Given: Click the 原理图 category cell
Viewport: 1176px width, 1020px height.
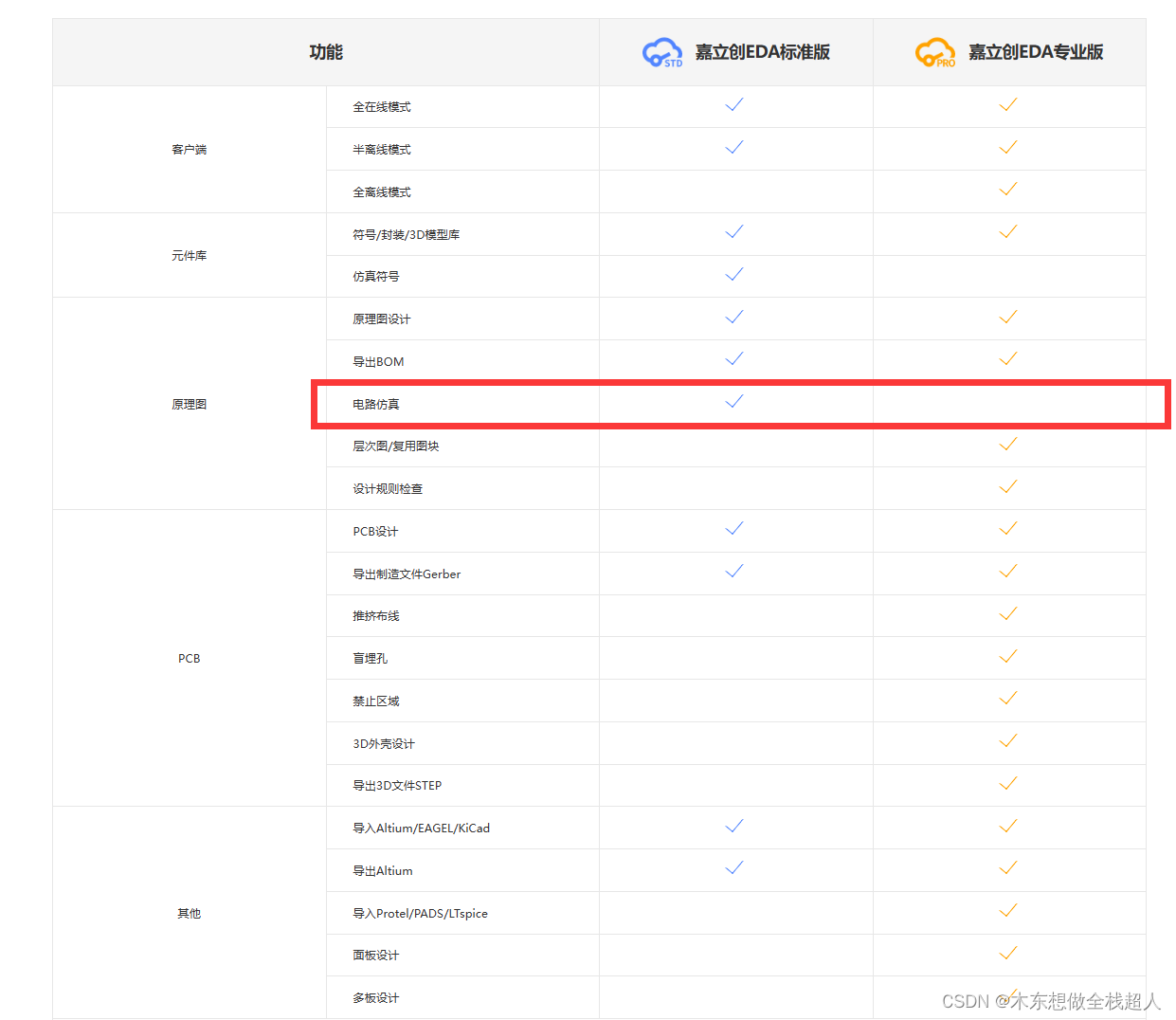Looking at the screenshot, I should [190, 405].
